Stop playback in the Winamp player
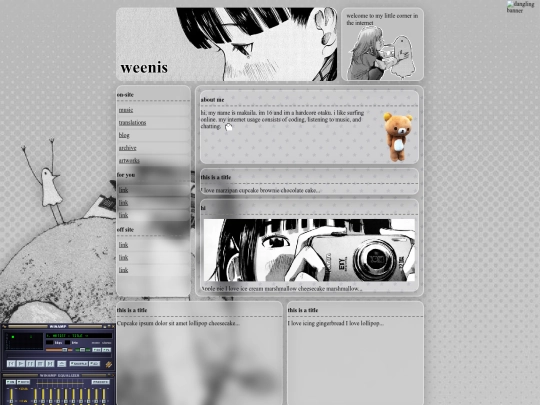540x405 pixels. tap(40, 363)
